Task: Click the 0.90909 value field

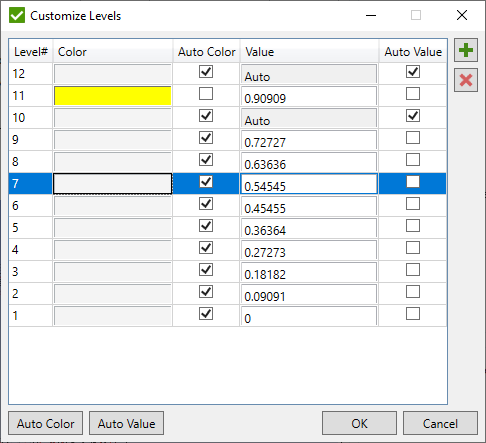Action: click(309, 96)
